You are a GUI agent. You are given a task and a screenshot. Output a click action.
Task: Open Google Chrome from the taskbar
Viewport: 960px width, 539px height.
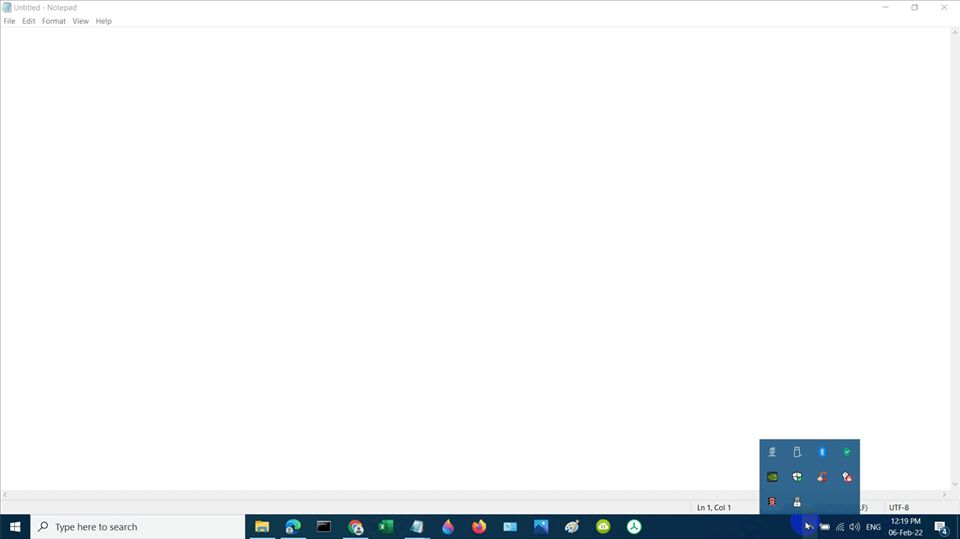[355, 526]
